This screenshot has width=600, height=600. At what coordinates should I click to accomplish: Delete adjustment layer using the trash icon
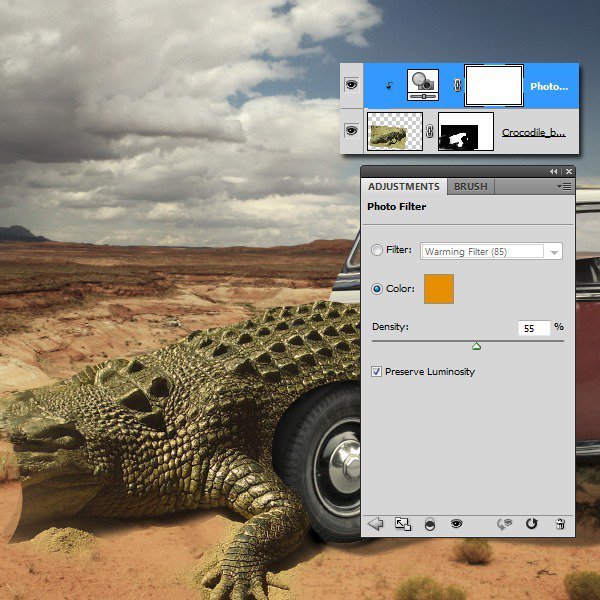[x=560, y=523]
